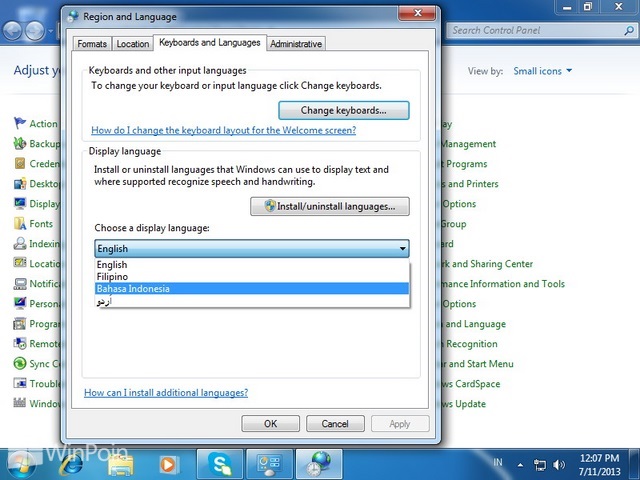Open Location and Other Sensors icon
The image size is (640, 480).
tap(20, 263)
